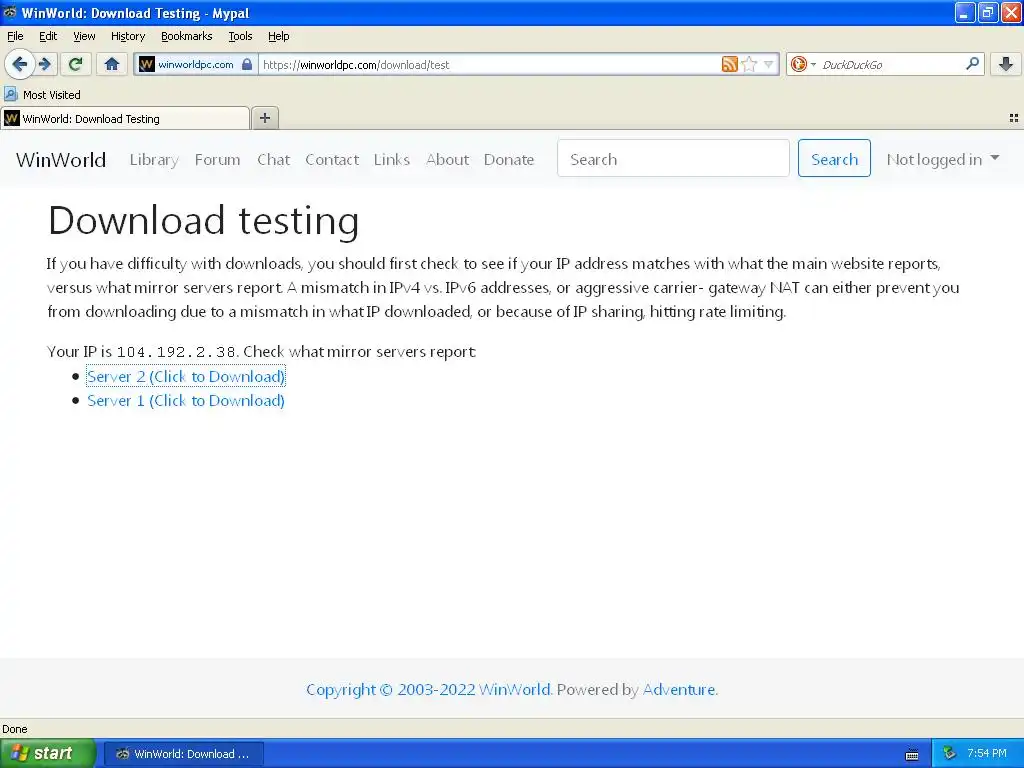Click the network tray icon
The width and height of the screenshot is (1024, 768).
[950, 754]
